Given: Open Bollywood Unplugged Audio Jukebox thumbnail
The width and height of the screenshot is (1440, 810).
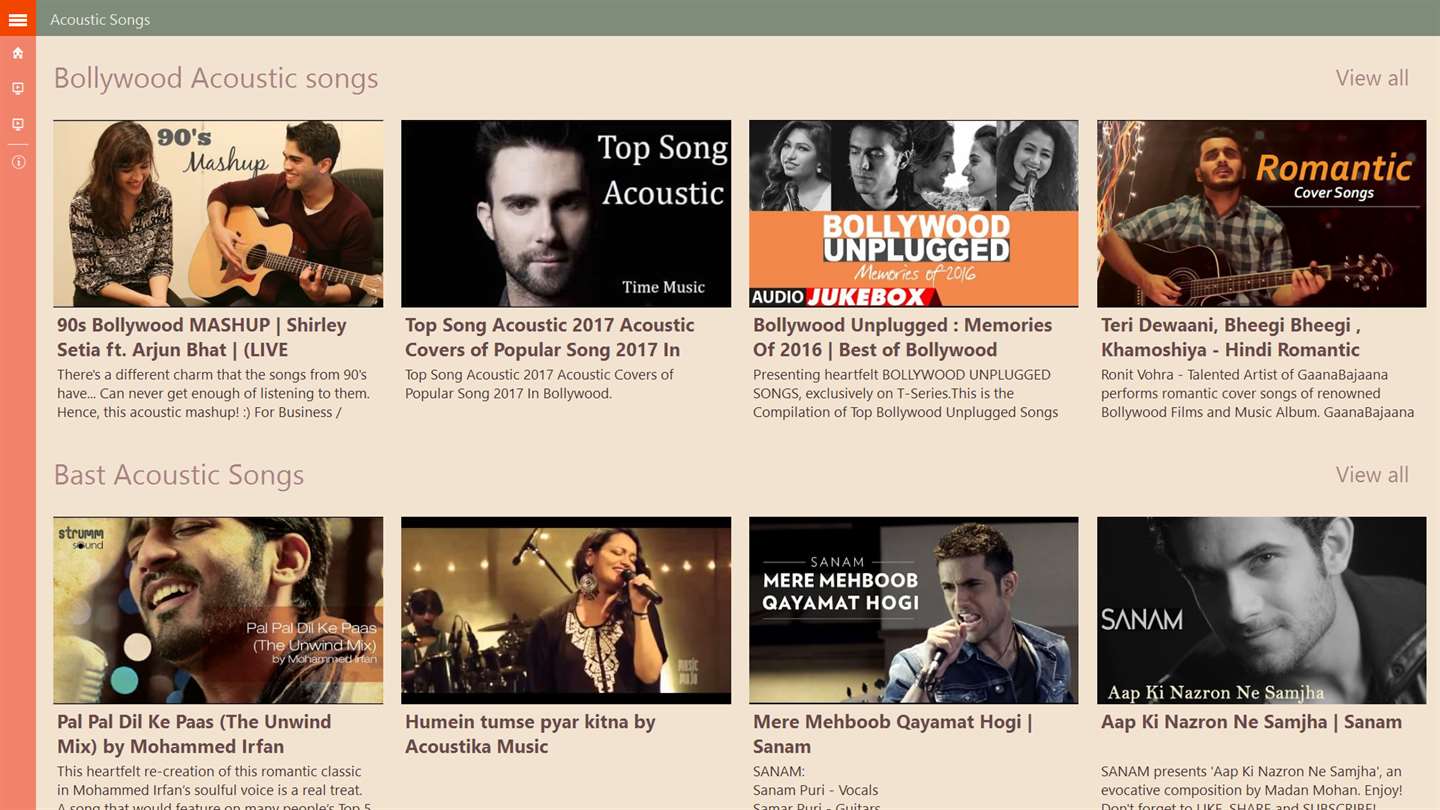Looking at the screenshot, I should point(914,214).
